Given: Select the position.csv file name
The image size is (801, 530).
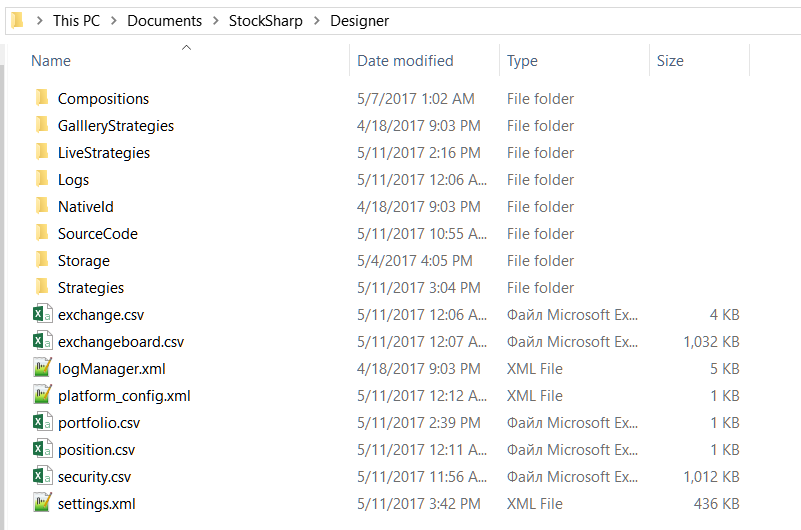Looking at the screenshot, I should click(x=97, y=450).
